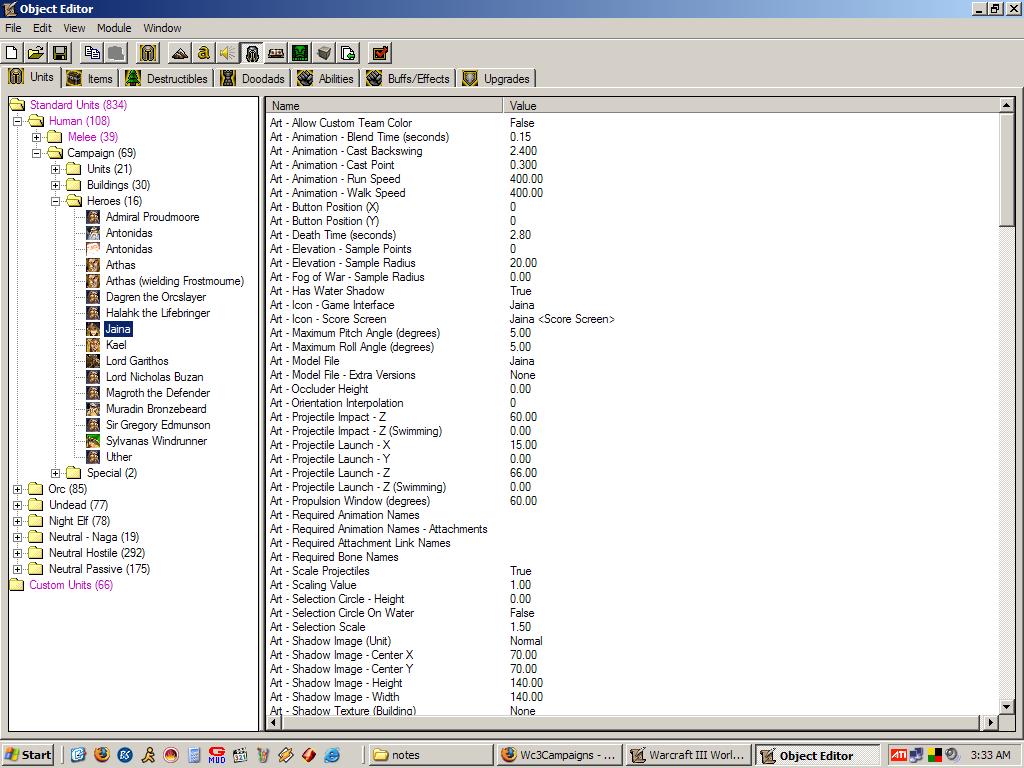
Task: Open a map with the folder icon
Action: point(36,53)
